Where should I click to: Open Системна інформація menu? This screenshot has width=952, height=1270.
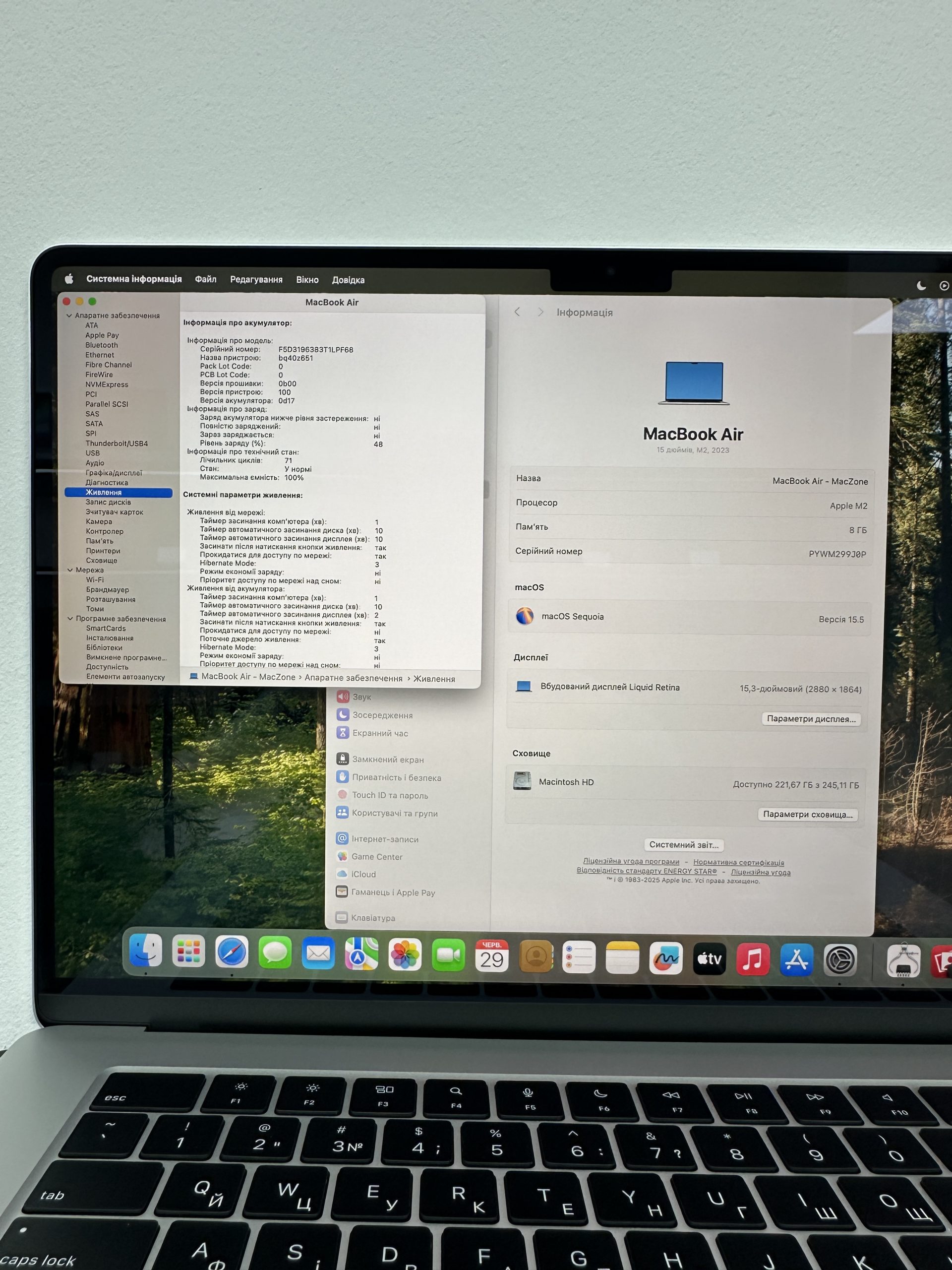click(134, 278)
